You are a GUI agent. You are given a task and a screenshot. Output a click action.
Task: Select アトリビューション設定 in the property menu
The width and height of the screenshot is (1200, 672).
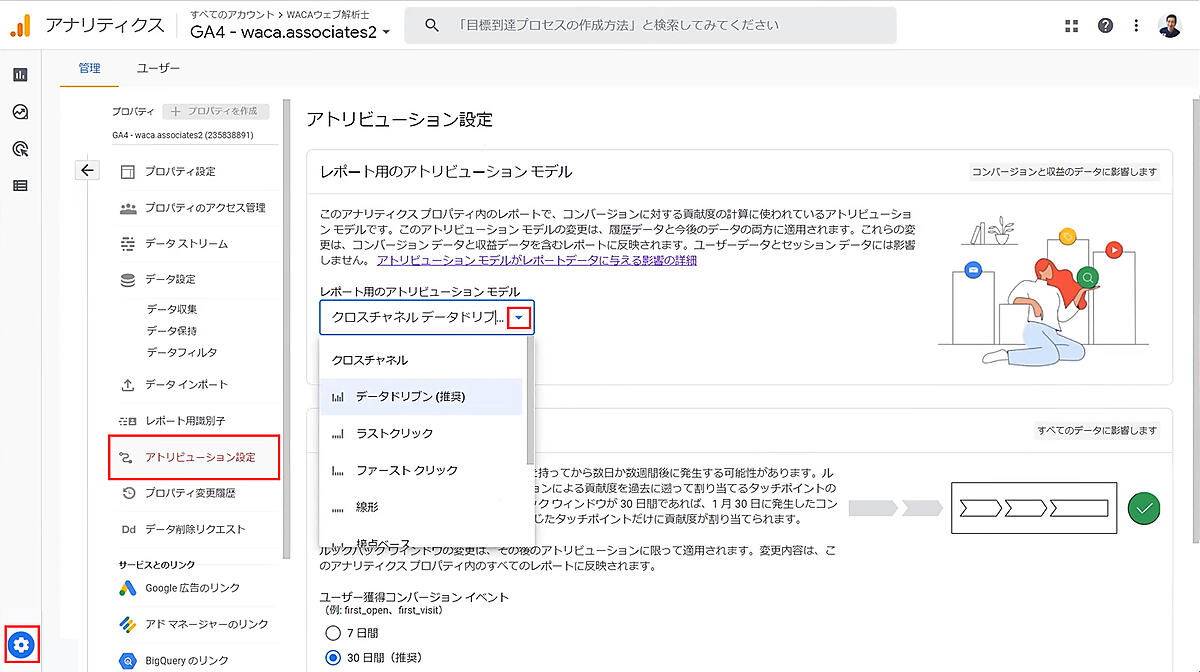pos(199,457)
